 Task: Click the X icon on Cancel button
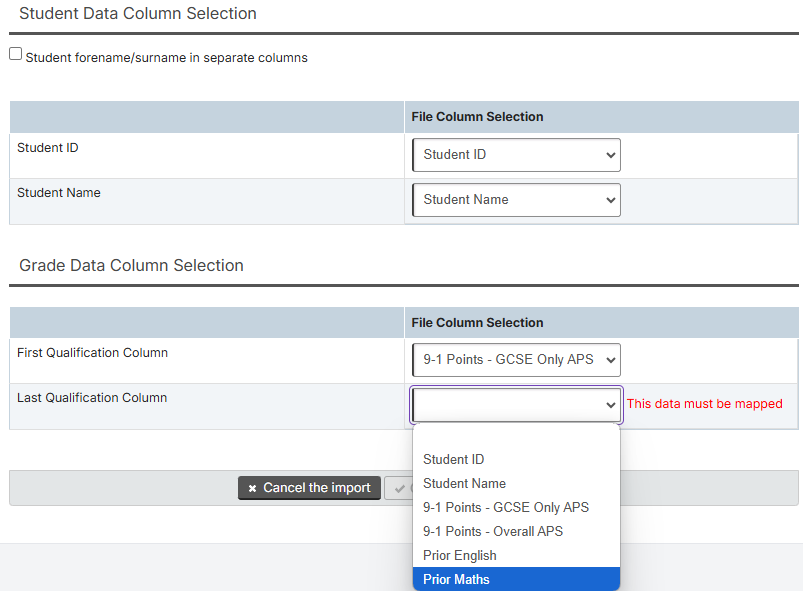(252, 489)
